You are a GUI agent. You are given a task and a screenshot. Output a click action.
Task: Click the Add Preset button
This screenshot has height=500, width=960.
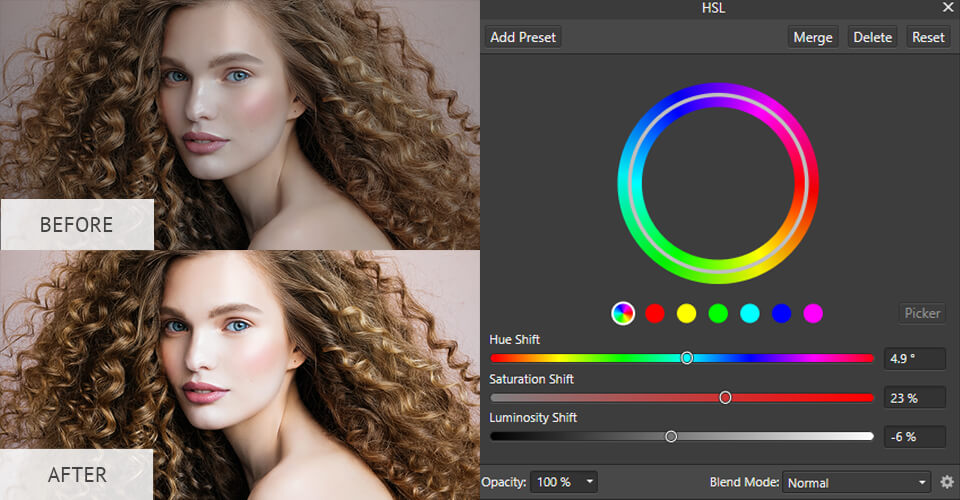523,37
